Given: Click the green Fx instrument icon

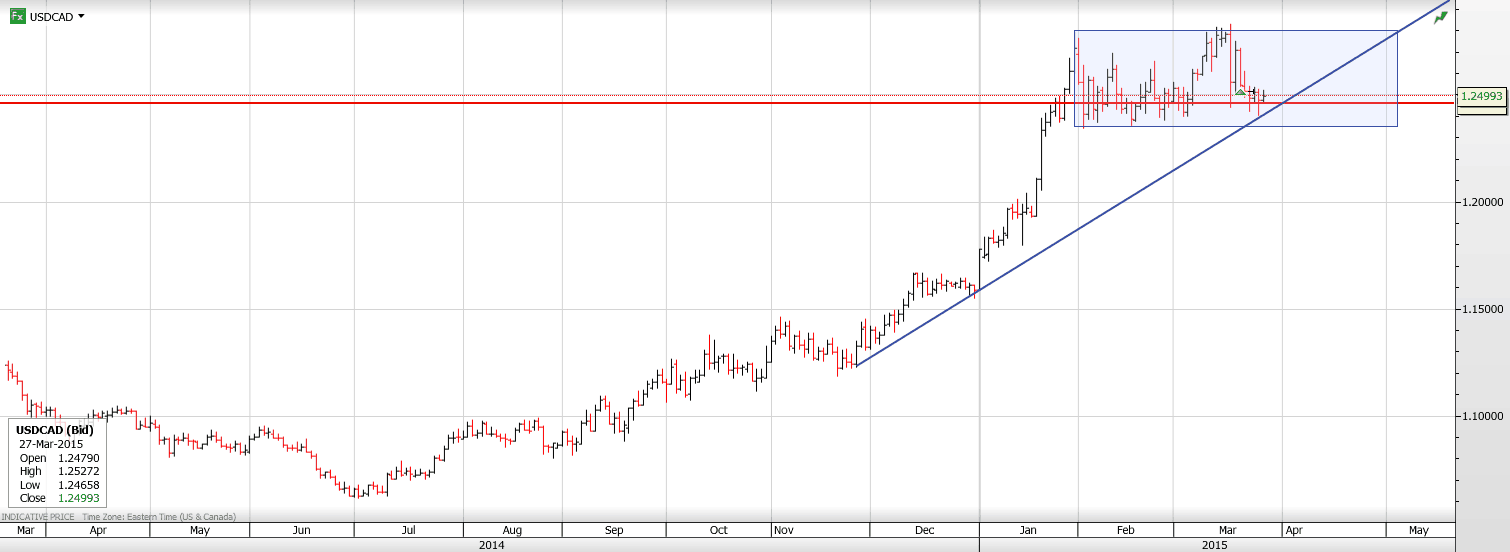Looking at the screenshot, I should pos(17,16).
